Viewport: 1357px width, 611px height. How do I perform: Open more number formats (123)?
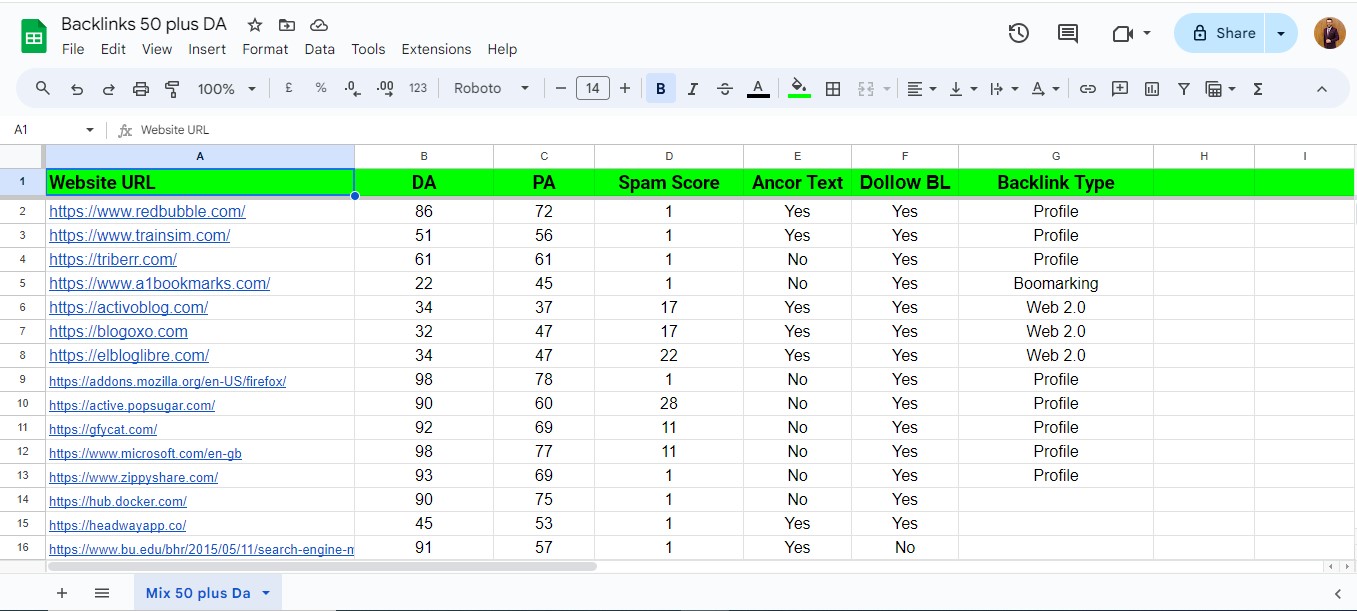(418, 88)
